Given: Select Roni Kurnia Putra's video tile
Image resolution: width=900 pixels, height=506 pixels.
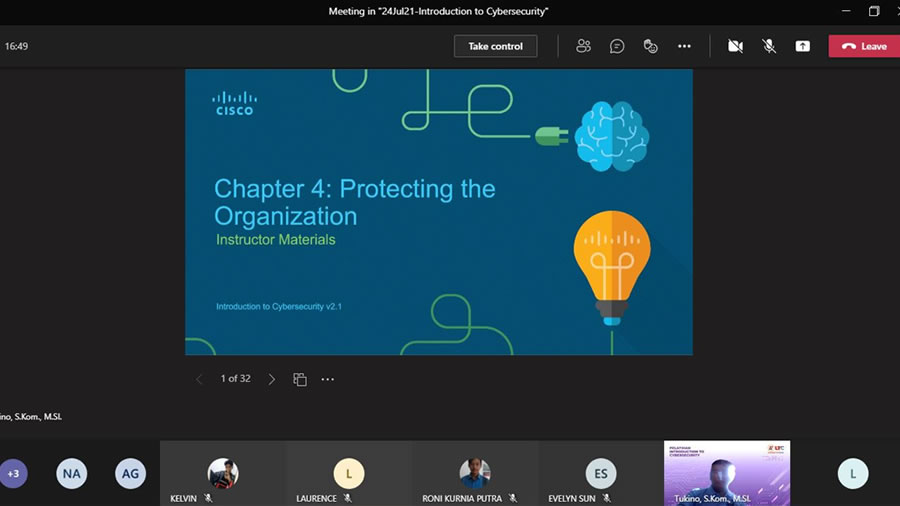Looking at the screenshot, I should [x=475, y=473].
